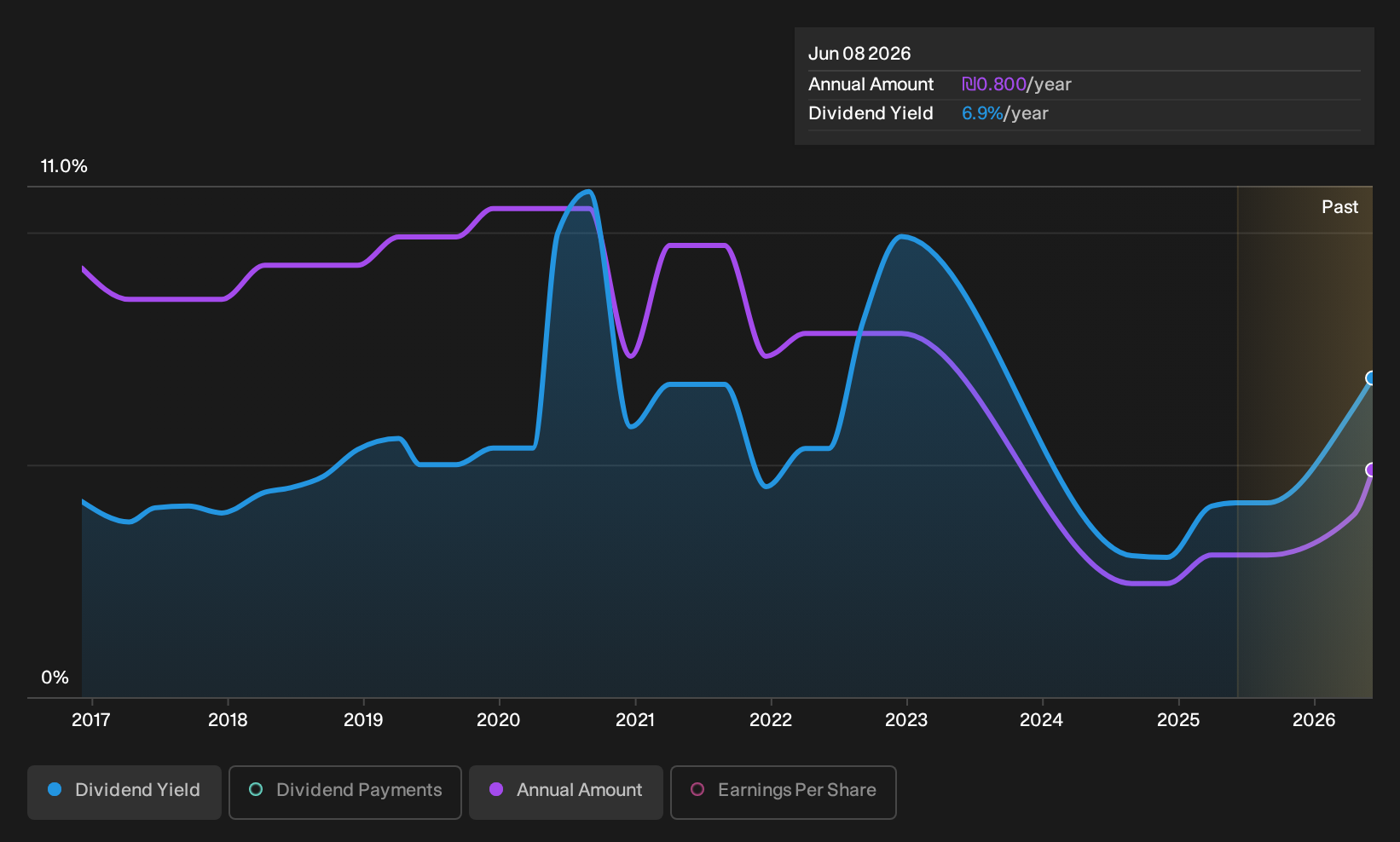Click the blue Dividend Yield dot icon
The width and height of the screenshot is (1400, 842).
pyautogui.click(x=55, y=789)
